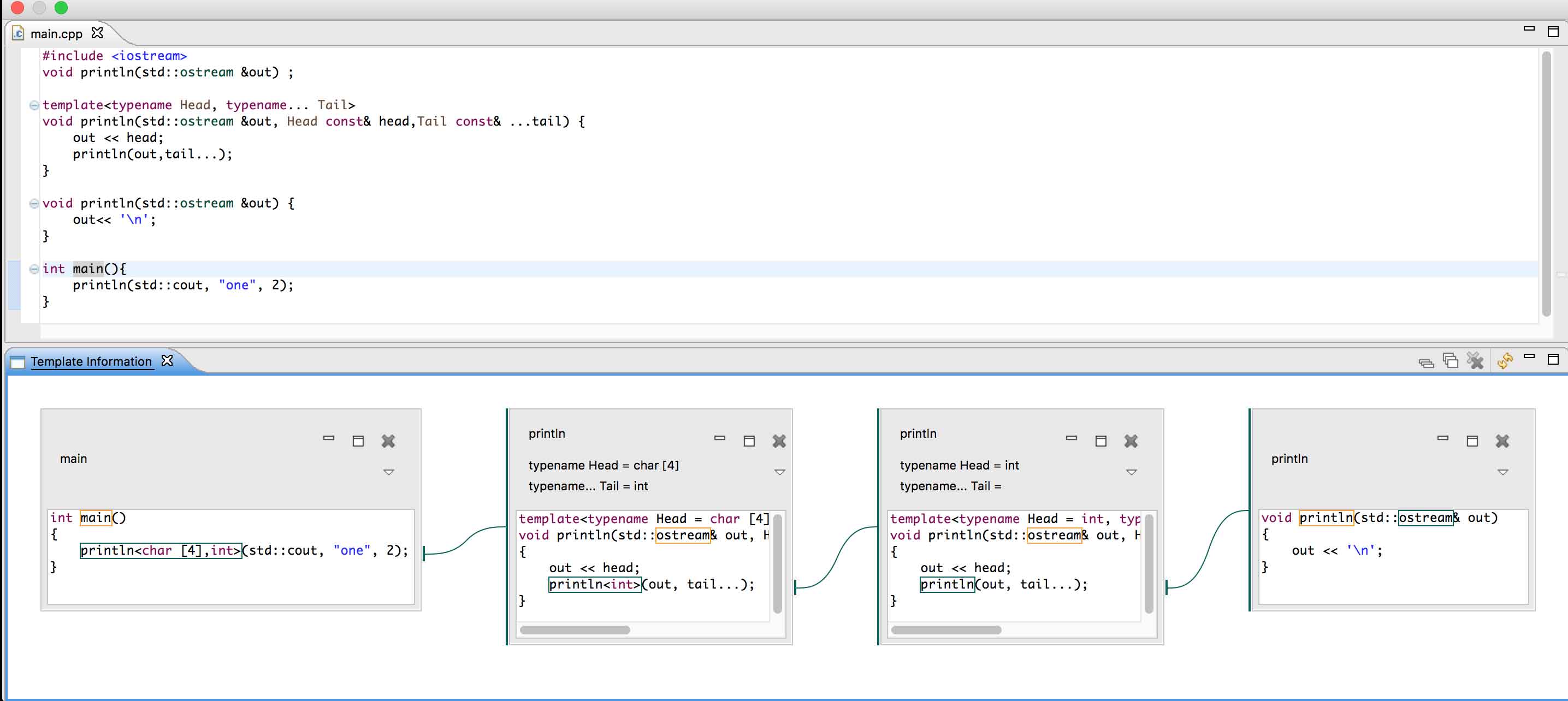Screen dimensions: 1568x701
Task: Click println<char [4],int> call link in main node
Action: 161,551
